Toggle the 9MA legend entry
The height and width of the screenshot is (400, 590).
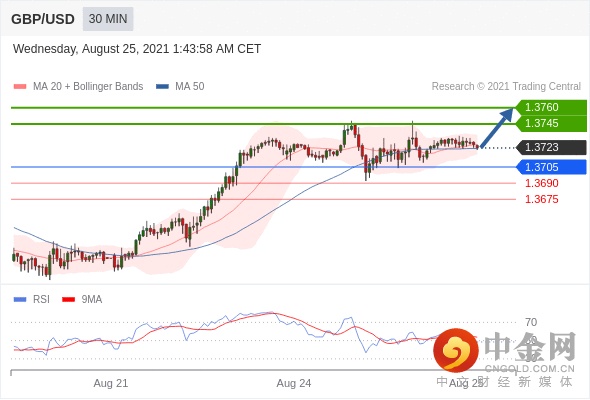[x=91, y=300]
